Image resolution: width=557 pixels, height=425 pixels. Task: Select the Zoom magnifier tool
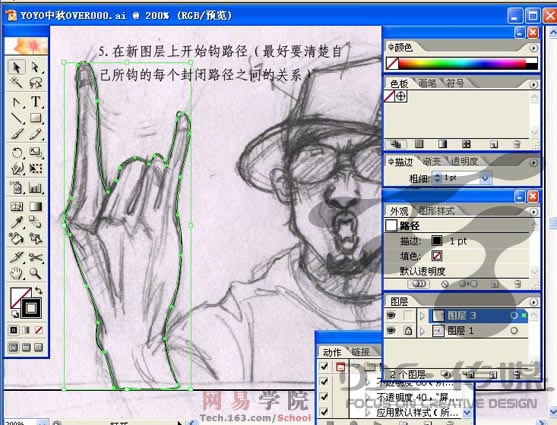click(x=36, y=273)
